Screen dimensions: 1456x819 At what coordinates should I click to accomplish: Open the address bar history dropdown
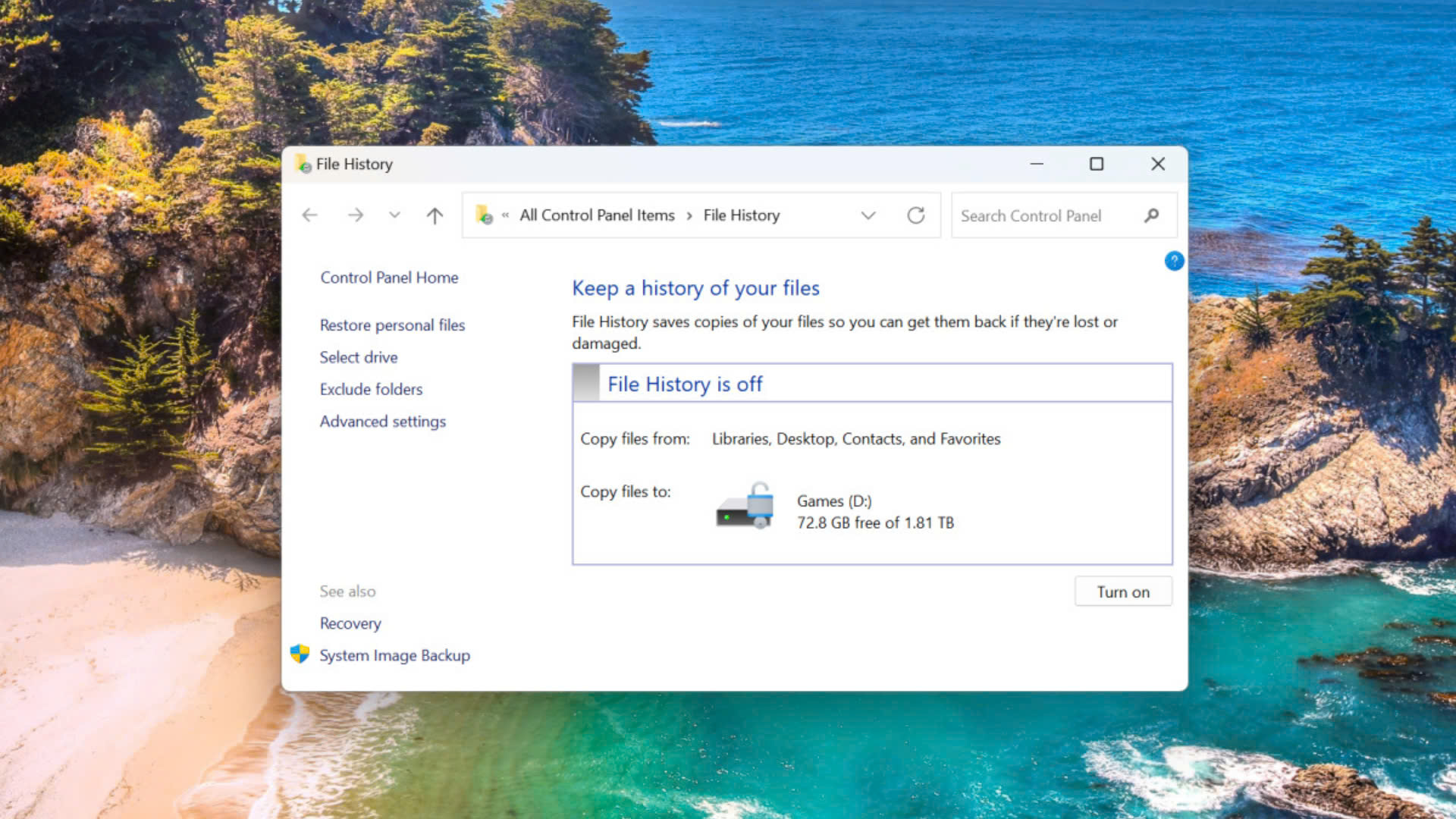[x=868, y=215]
